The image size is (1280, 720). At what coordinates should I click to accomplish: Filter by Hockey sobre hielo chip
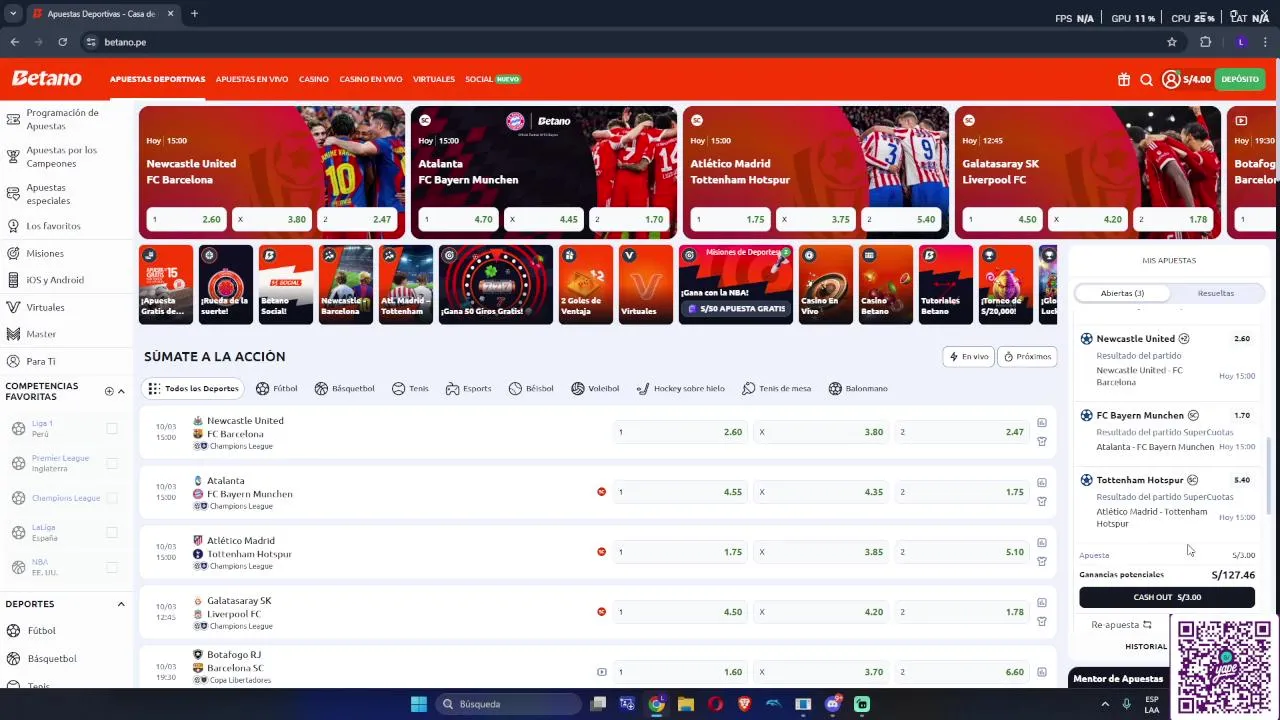[680, 388]
